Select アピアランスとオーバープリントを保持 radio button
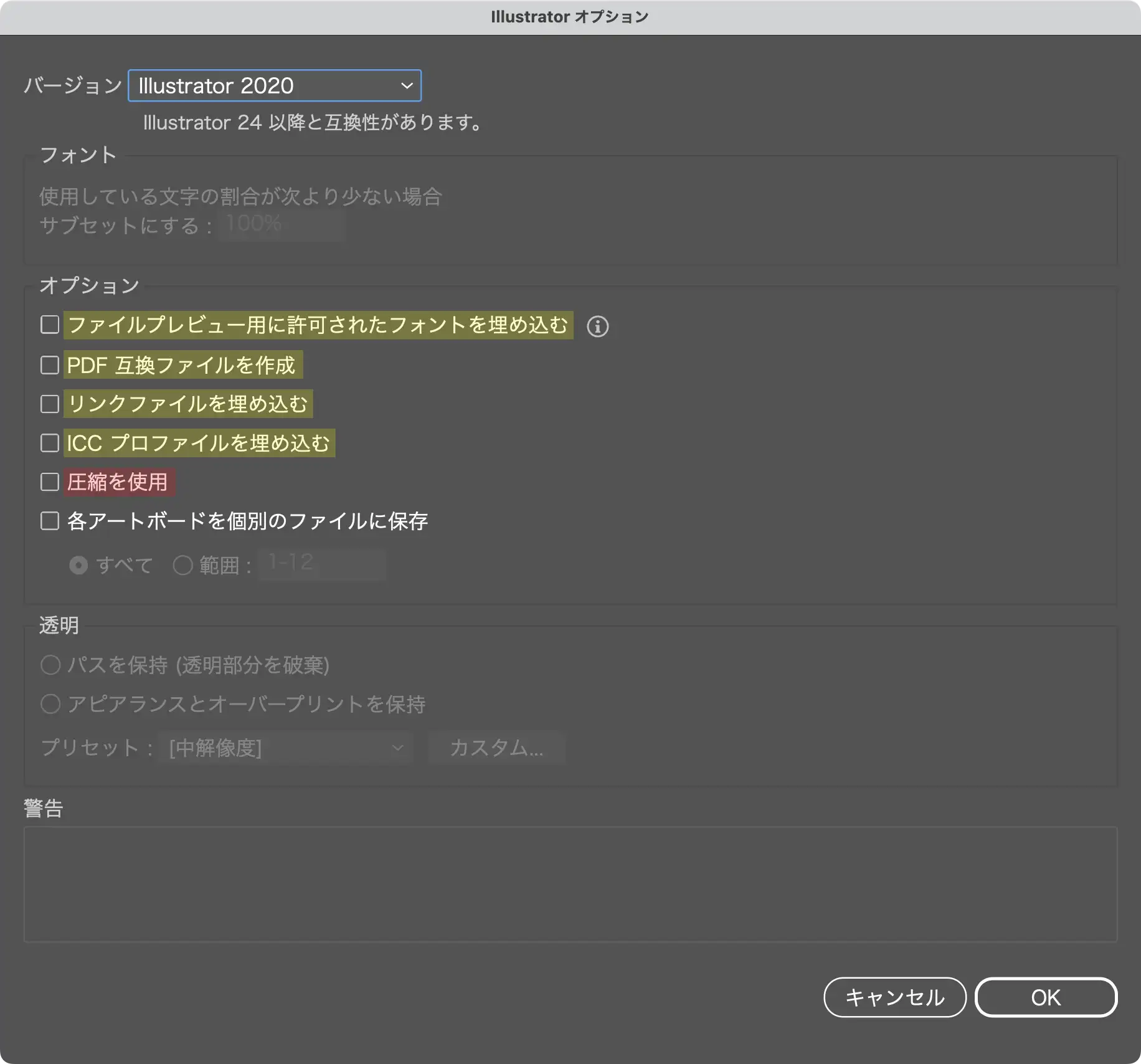This screenshot has height=1064, width=1141. pos(50,704)
